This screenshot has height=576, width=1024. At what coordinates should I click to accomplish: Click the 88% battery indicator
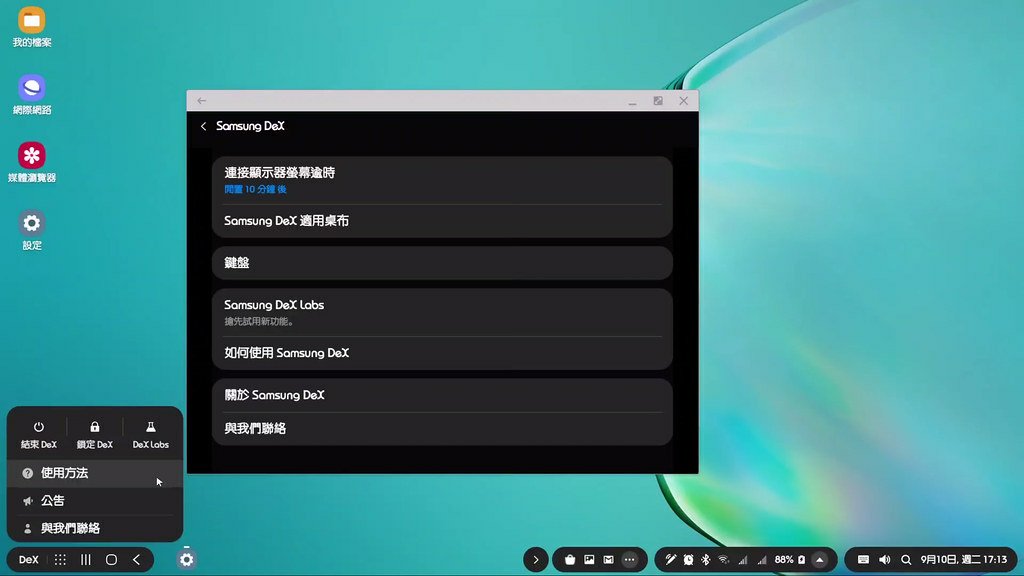790,560
